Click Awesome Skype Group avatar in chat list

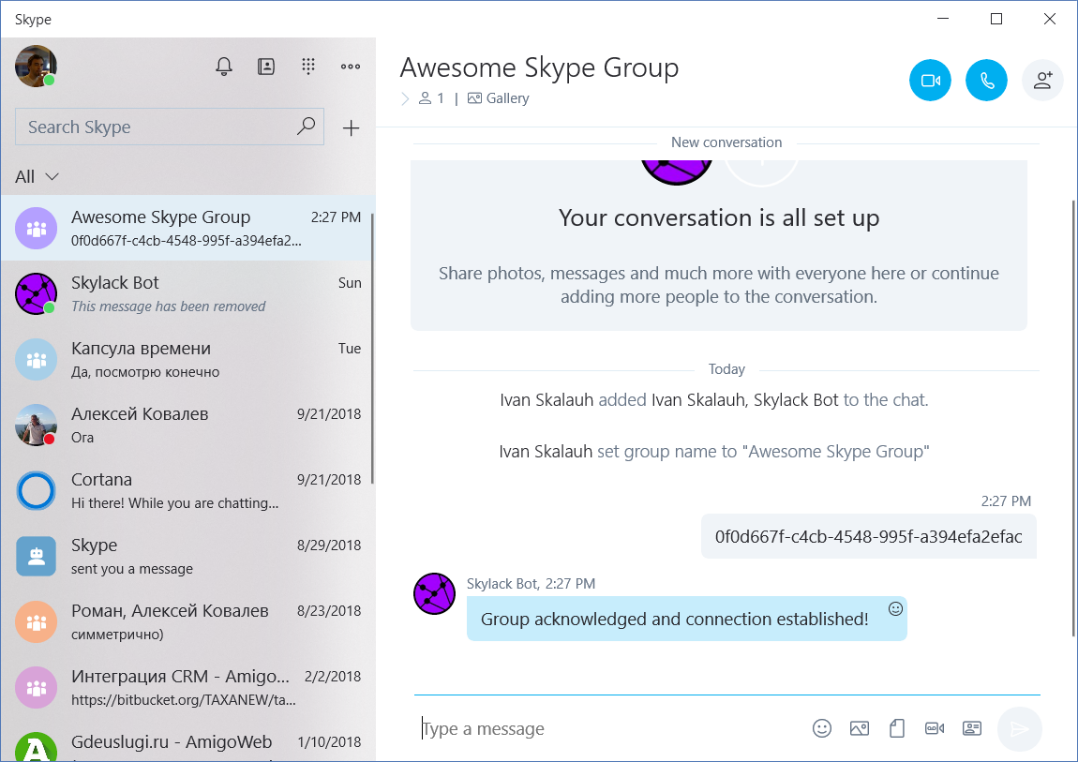pos(36,228)
